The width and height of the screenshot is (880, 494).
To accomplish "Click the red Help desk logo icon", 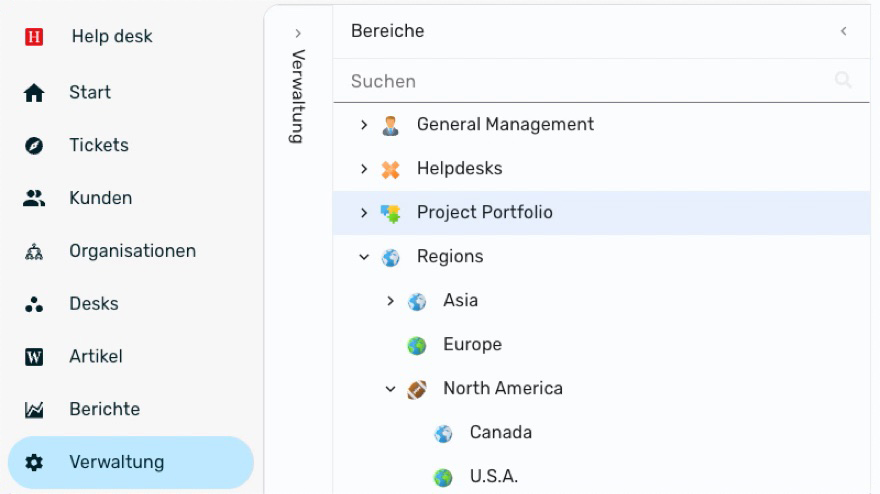I will (33, 38).
